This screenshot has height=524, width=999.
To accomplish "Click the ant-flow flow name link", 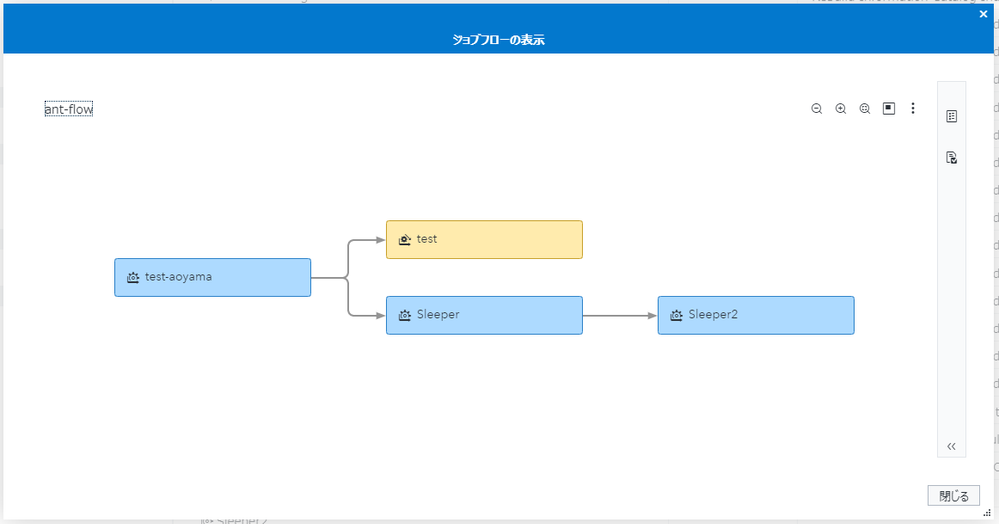I will (x=69, y=109).
